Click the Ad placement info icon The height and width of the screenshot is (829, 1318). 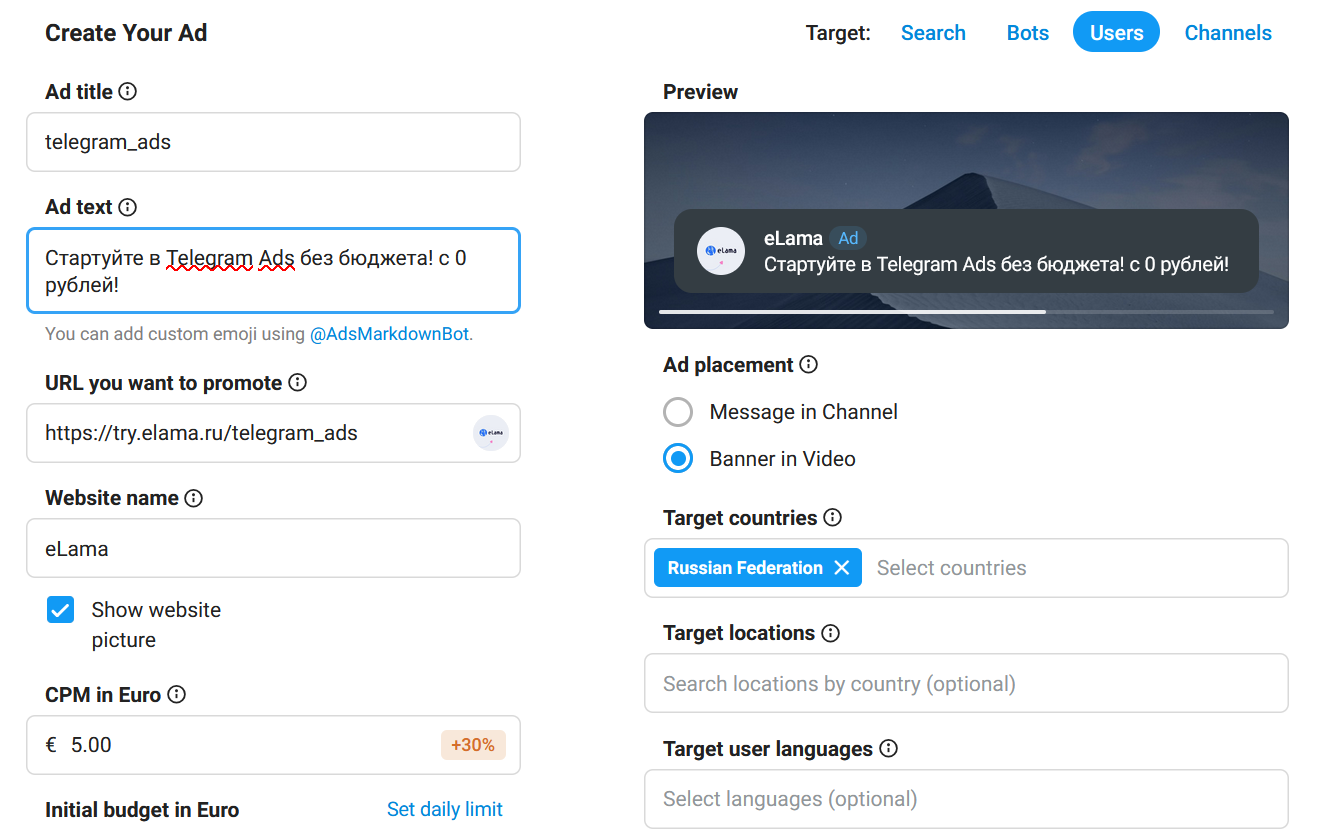click(808, 365)
